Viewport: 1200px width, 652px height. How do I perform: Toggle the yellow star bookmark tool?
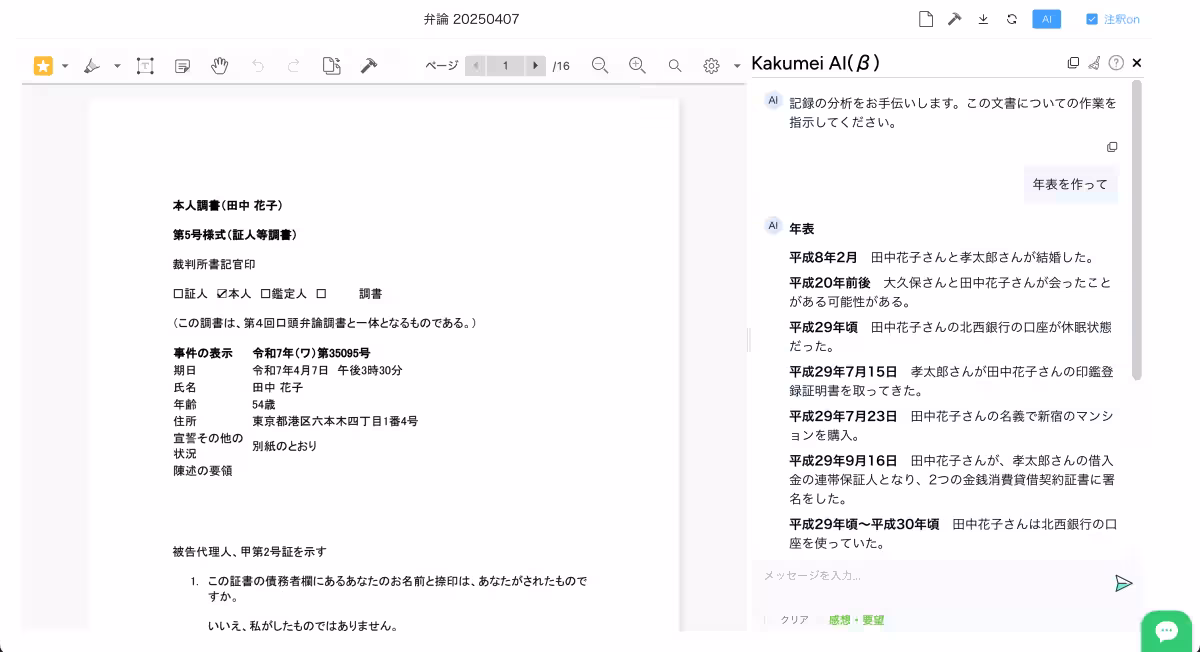[x=43, y=65]
